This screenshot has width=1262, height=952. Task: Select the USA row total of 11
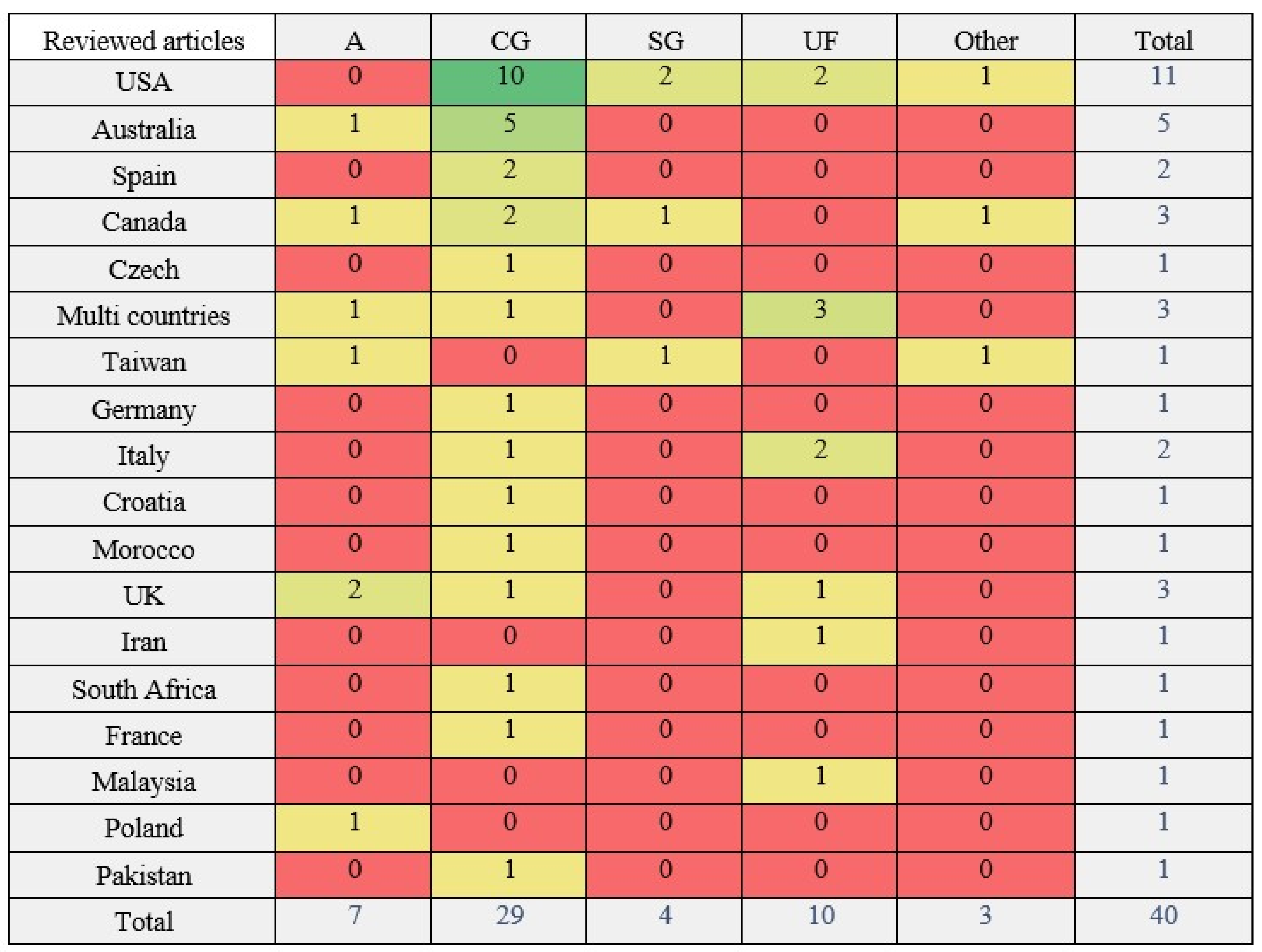pyautogui.click(x=1164, y=82)
